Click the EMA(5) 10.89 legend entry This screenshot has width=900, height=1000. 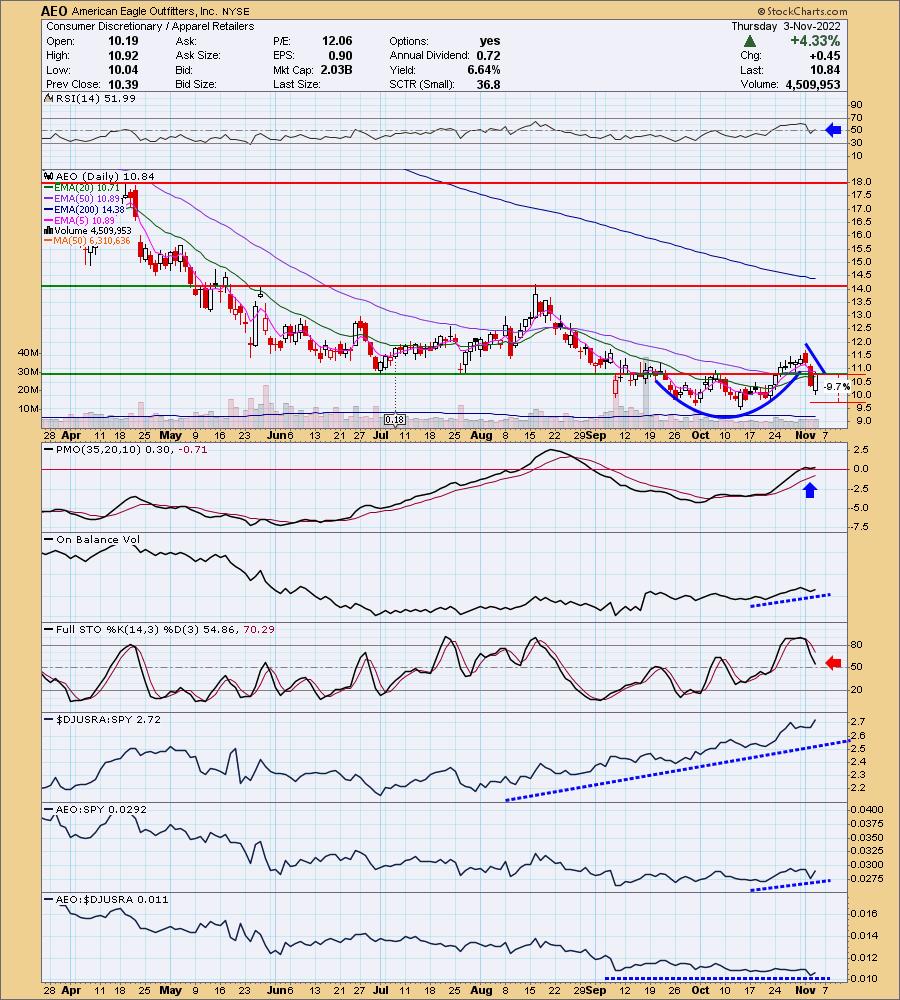coord(84,220)
